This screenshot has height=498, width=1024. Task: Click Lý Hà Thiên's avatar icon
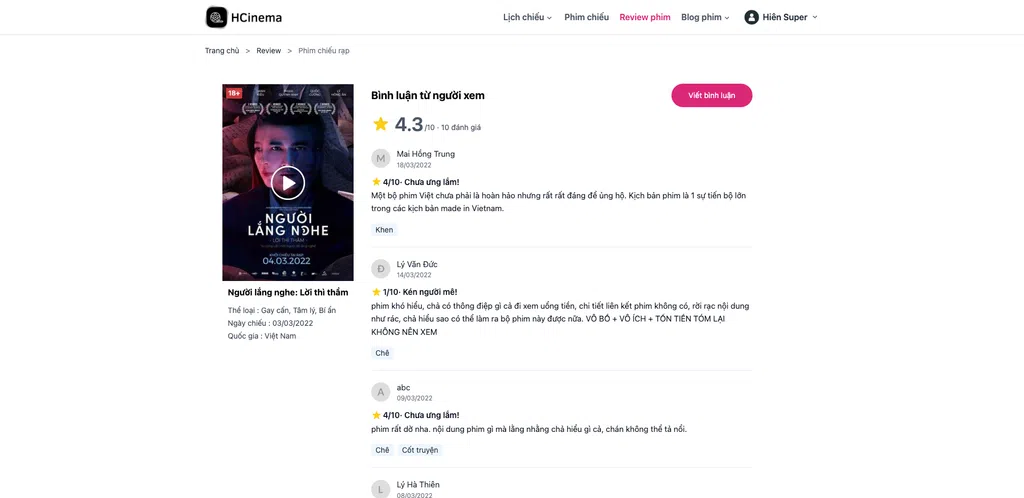pyautogui.click(x=381, y=489)
